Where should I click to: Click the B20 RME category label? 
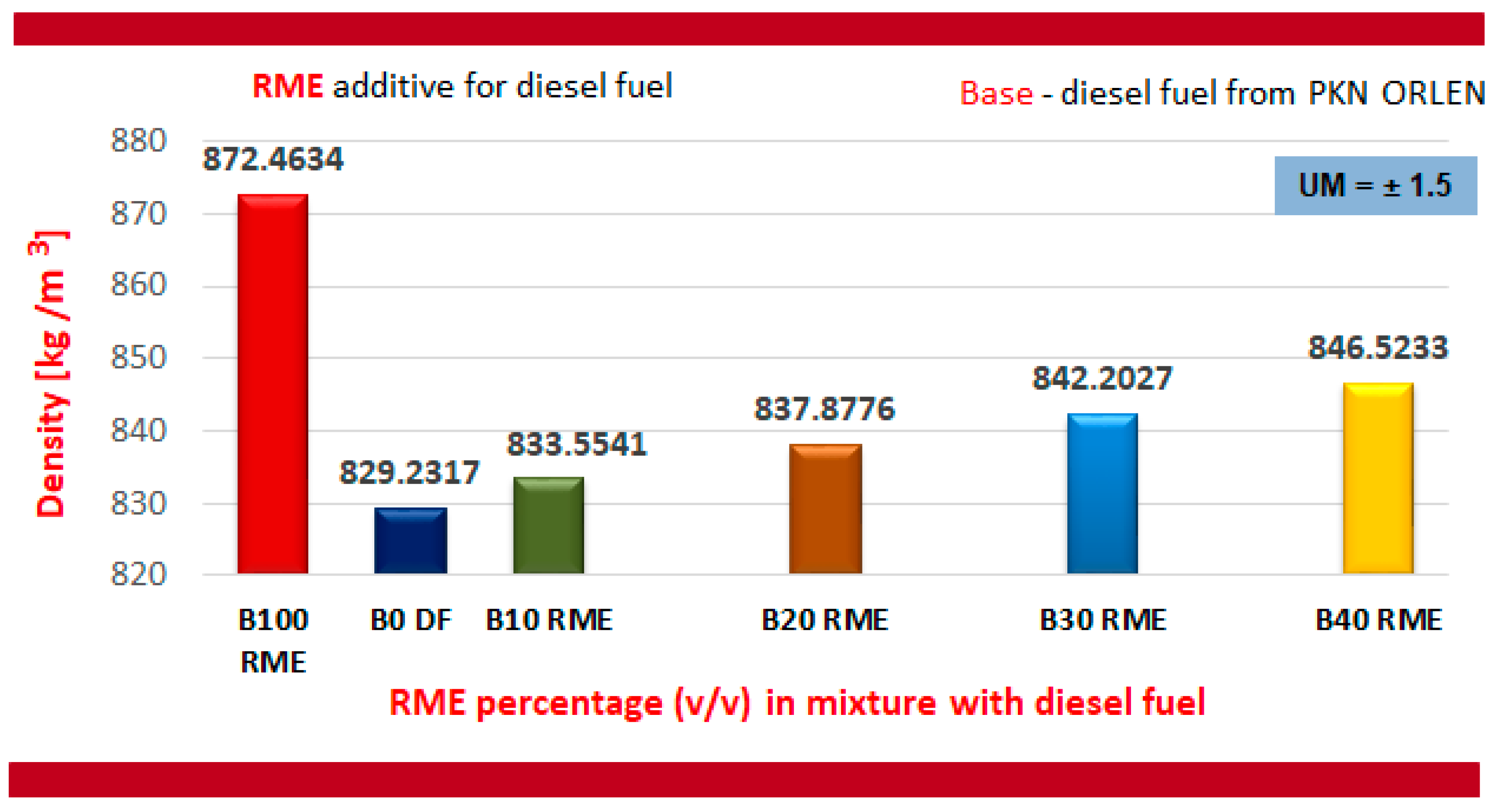pyautogui.click(x=824, y=619)
